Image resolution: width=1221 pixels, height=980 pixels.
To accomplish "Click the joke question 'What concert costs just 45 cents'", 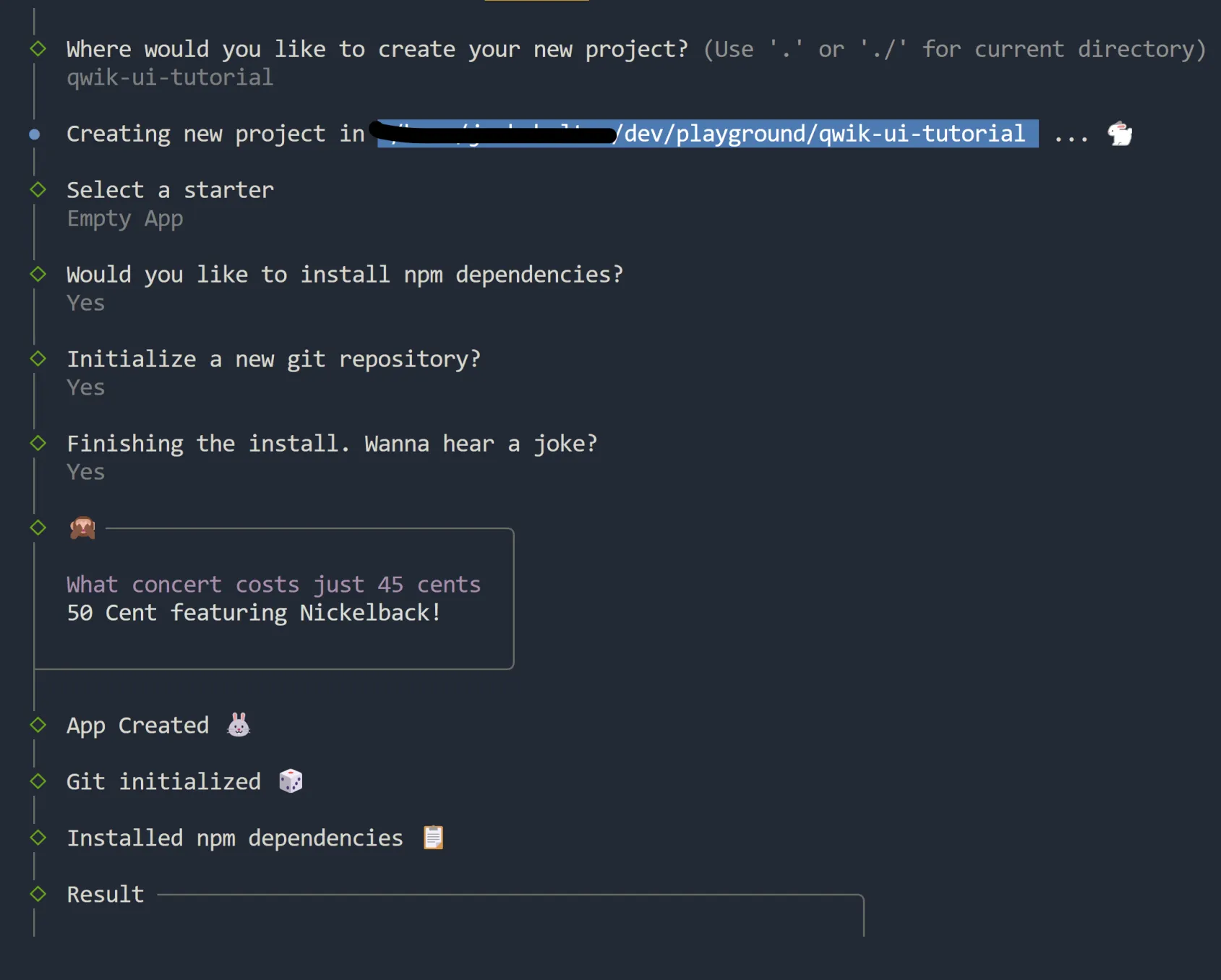I will click(x=273, y=584).
